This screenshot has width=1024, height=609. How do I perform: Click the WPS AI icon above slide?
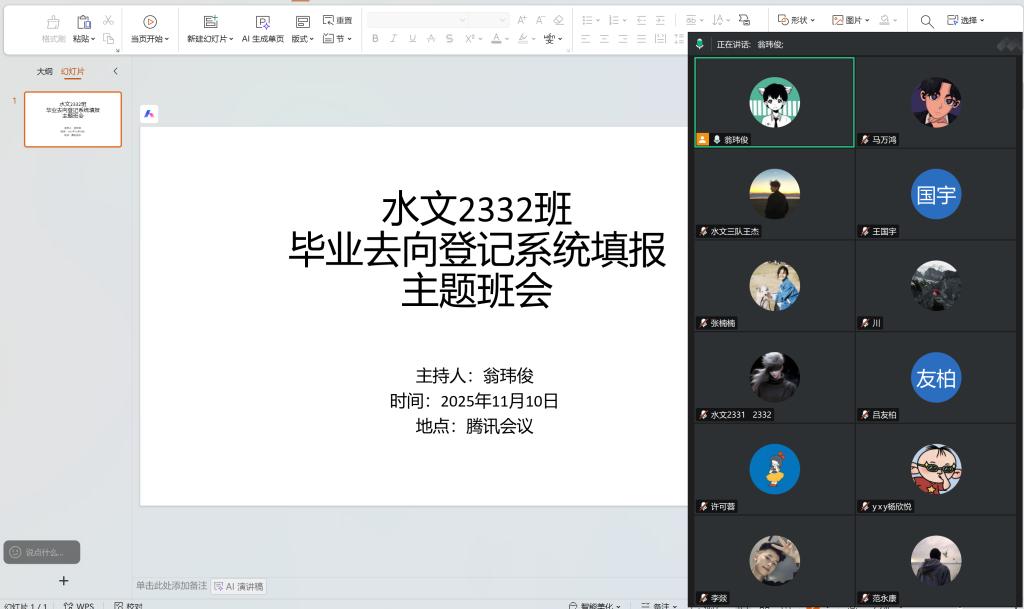coord(149,114)
